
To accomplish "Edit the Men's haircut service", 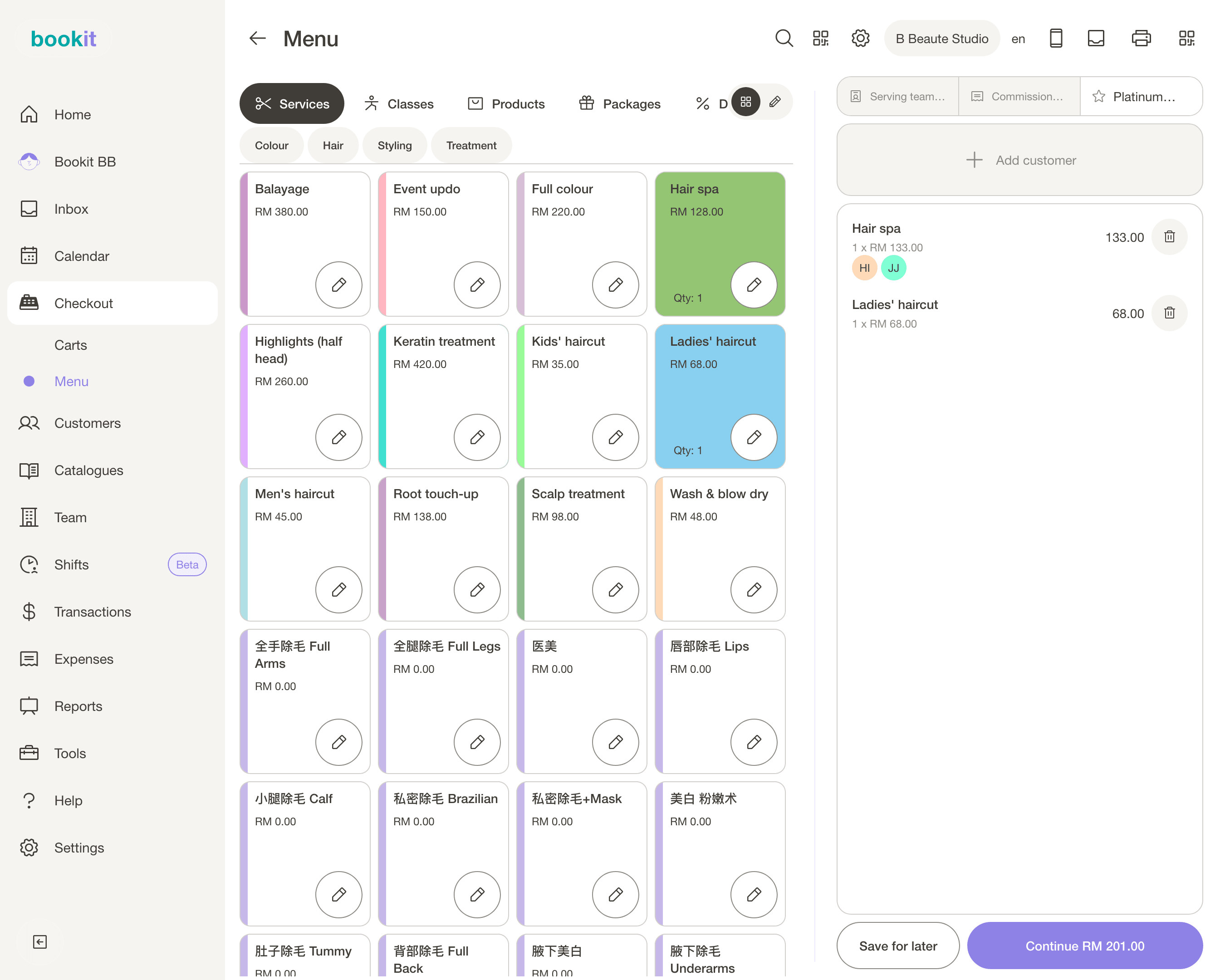I will (x=338, y=589).
